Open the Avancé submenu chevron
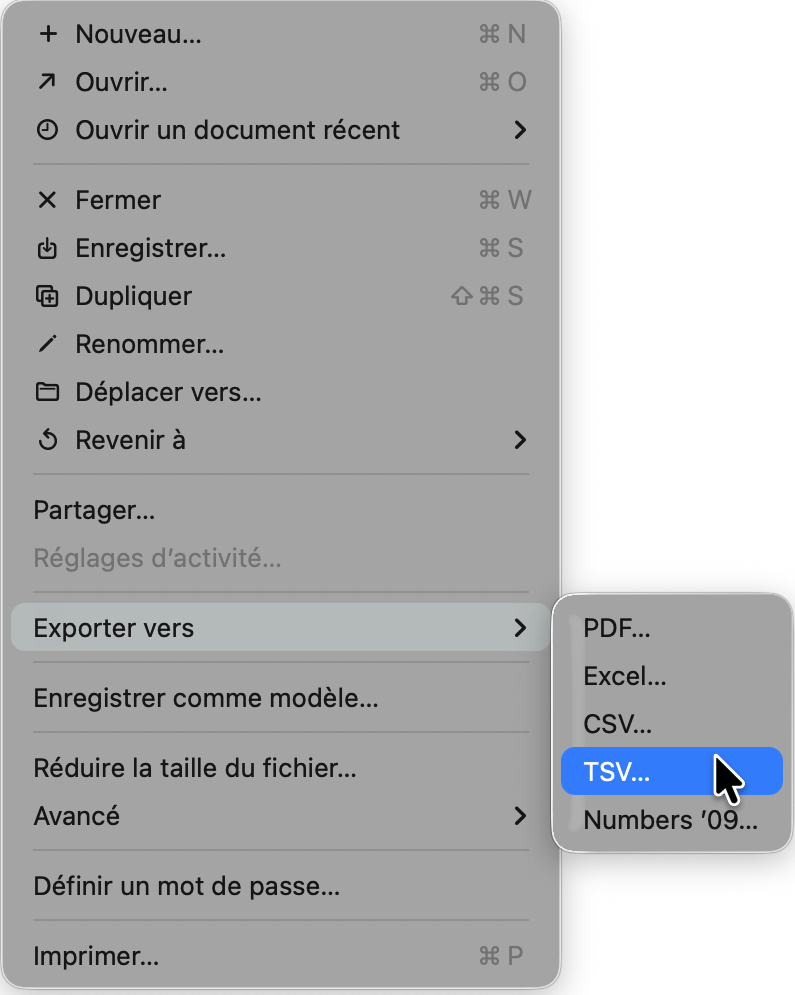This screenshot has height=995, width=795. coord(519,816)
